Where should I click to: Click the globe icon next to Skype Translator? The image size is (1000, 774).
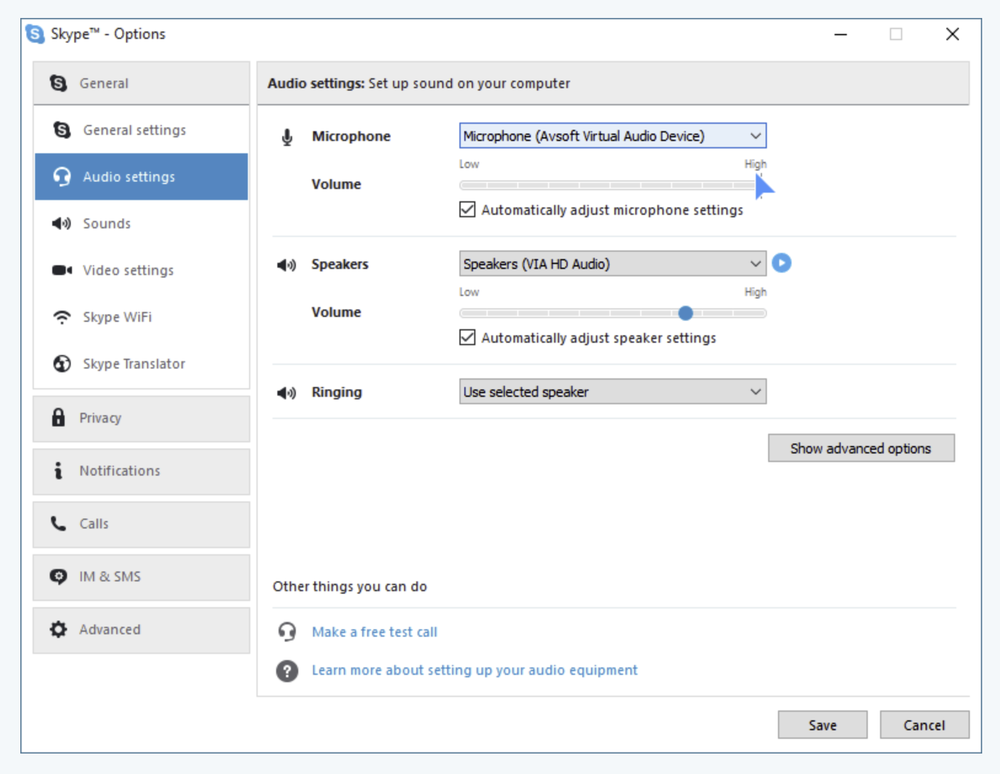(x=62, y=364)
